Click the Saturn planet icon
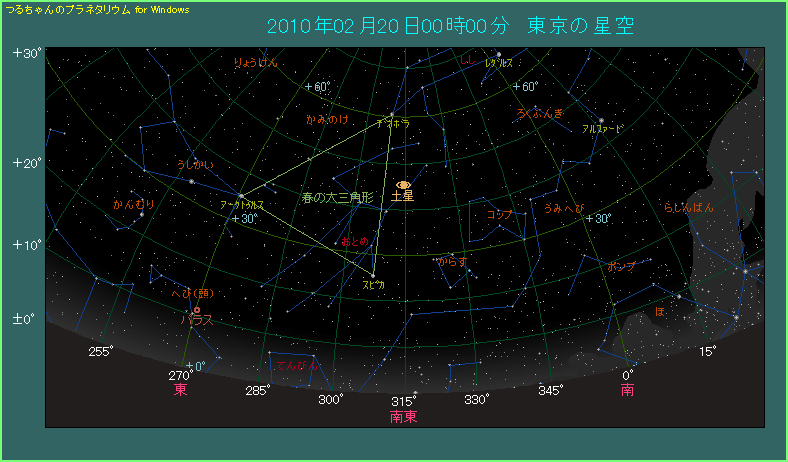The height and width of the screenshot is (462, 788). coord(404,185)
